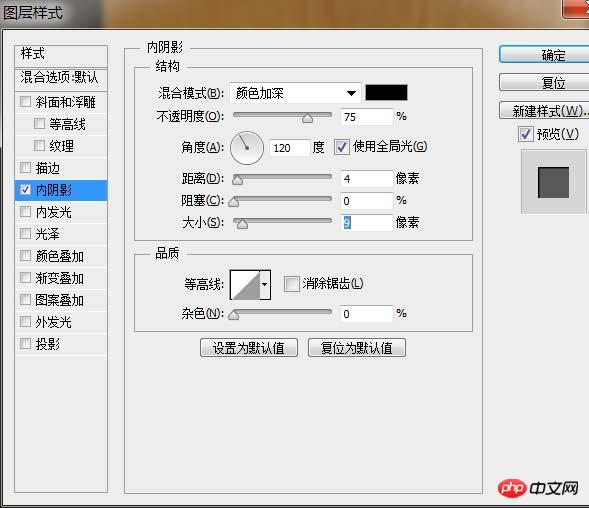Select the 投影 style row
The height and width of the screenshot is (508, 589).
coord(61,344)
